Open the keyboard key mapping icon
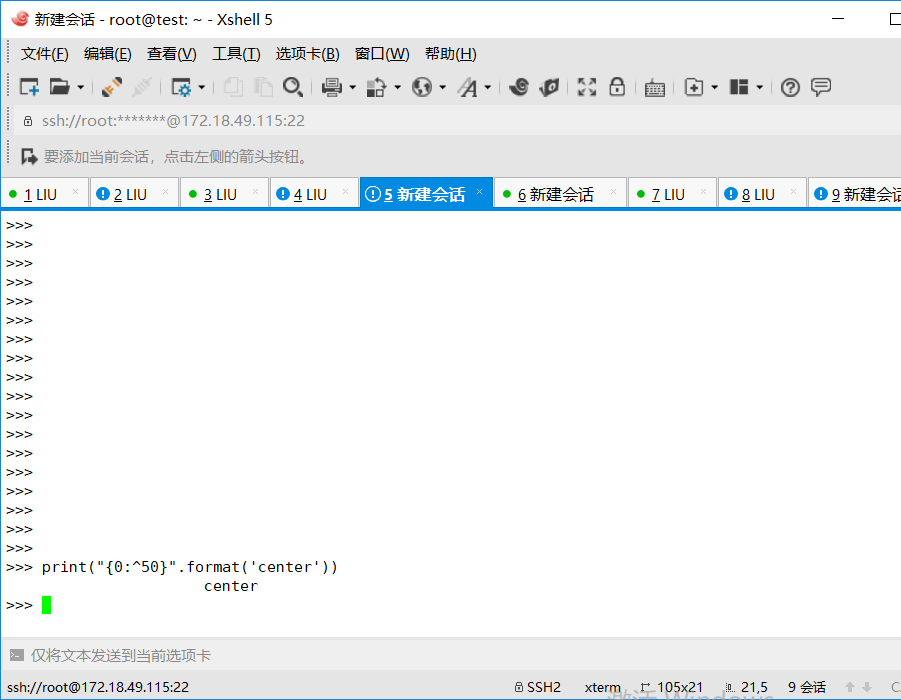This screenshot has height=700, width=901. (x=654, y=87)
